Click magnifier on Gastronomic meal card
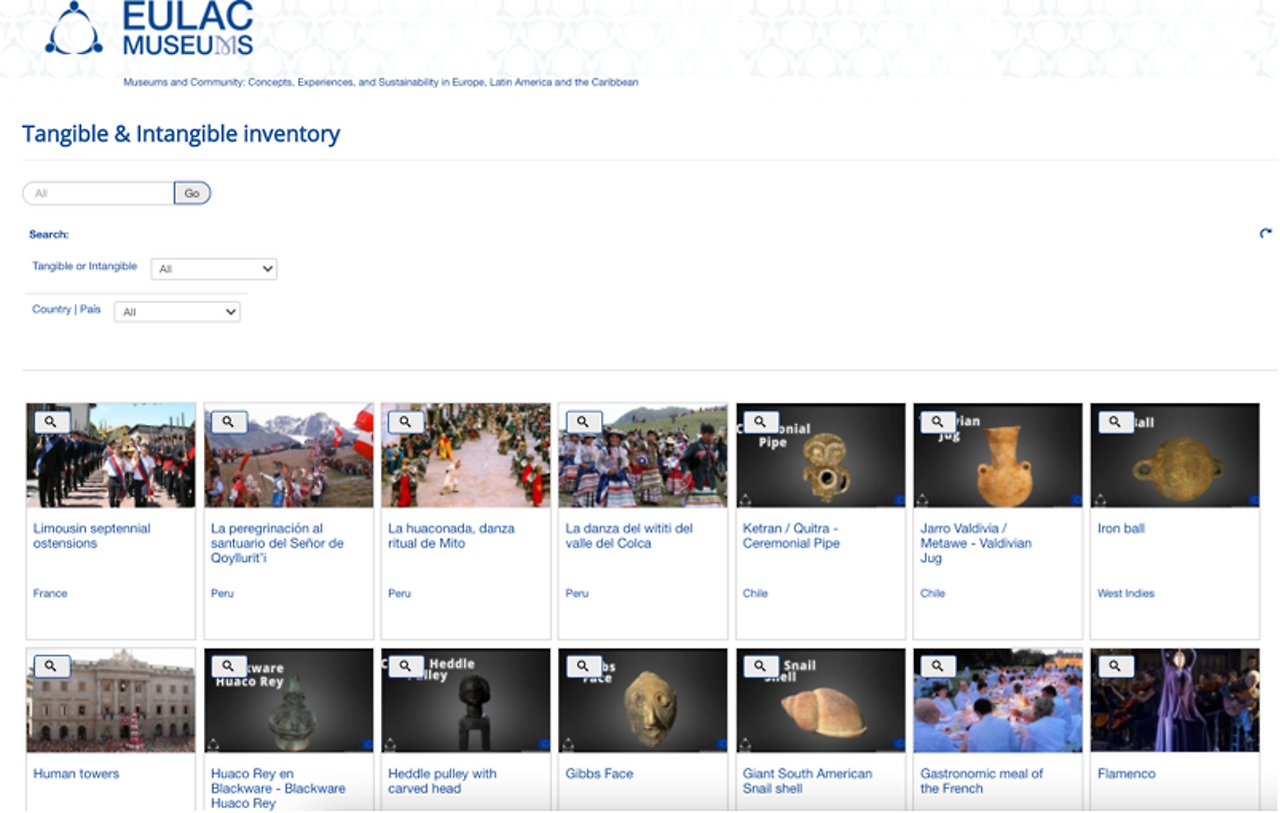Image resolution: width=1280 pixels, height=813 pixels. [937, 666]
